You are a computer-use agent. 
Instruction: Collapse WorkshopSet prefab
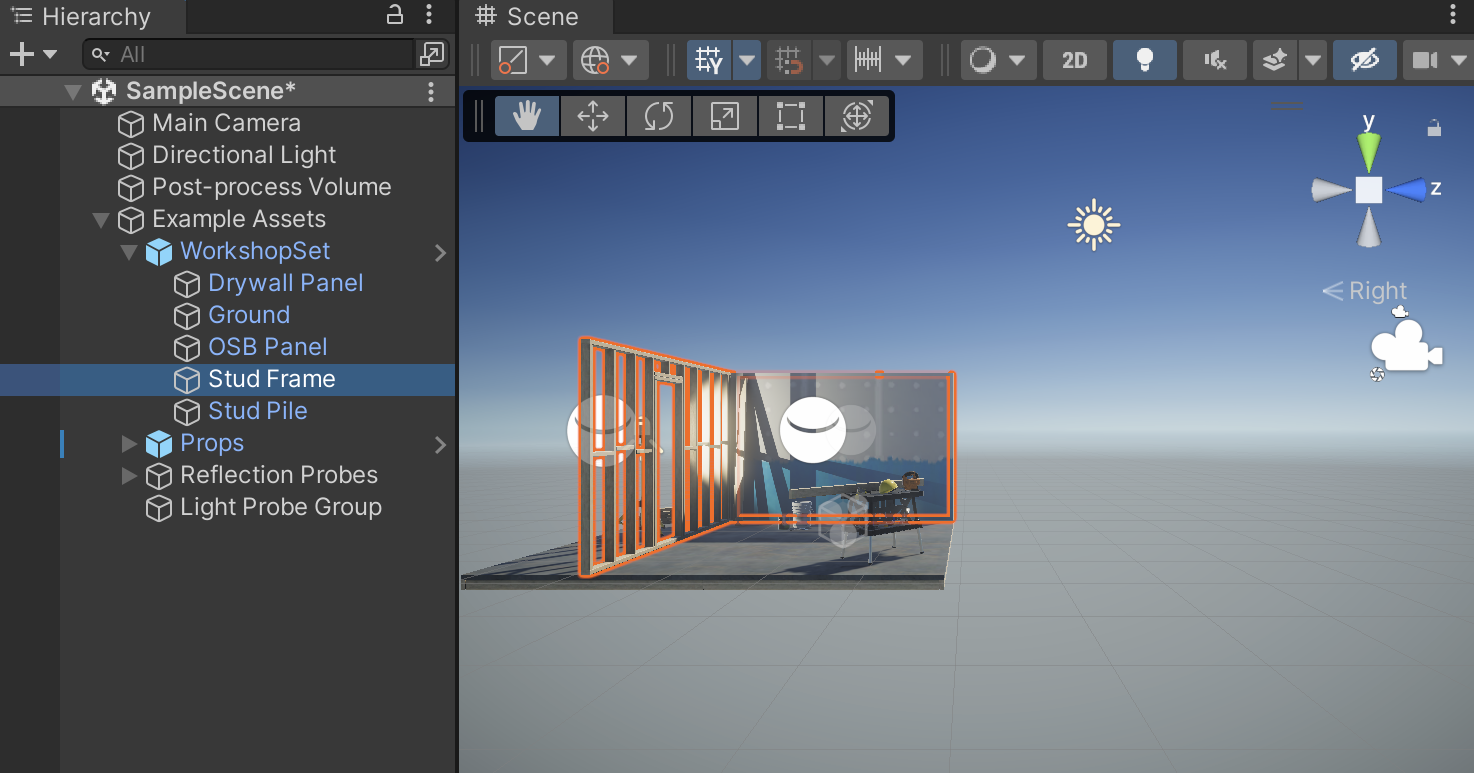click(x=128, y=251)
